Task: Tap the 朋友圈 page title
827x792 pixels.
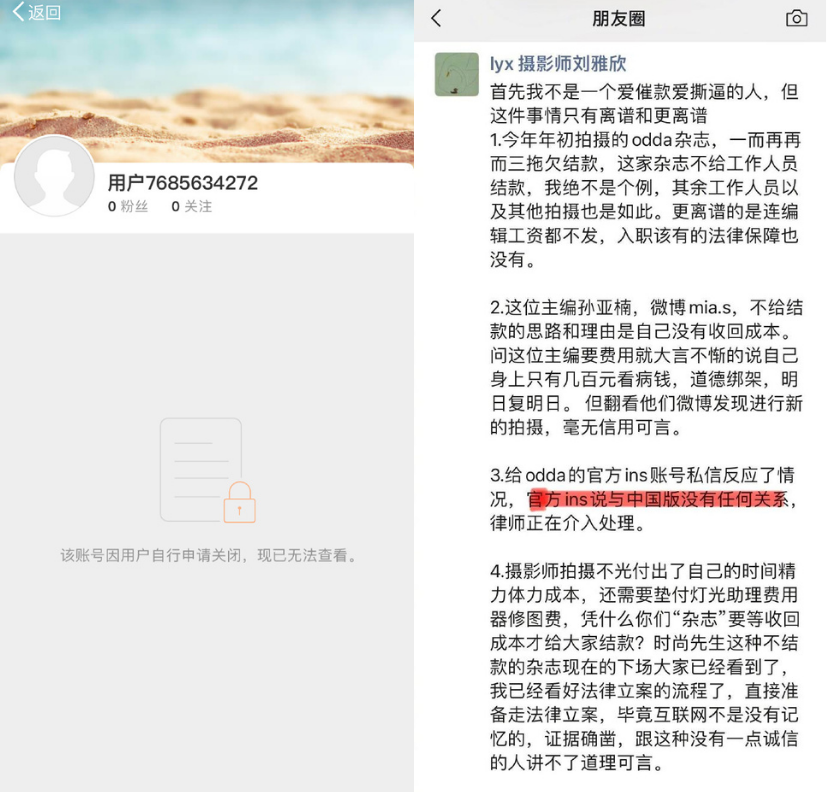Action: (619, 18)
